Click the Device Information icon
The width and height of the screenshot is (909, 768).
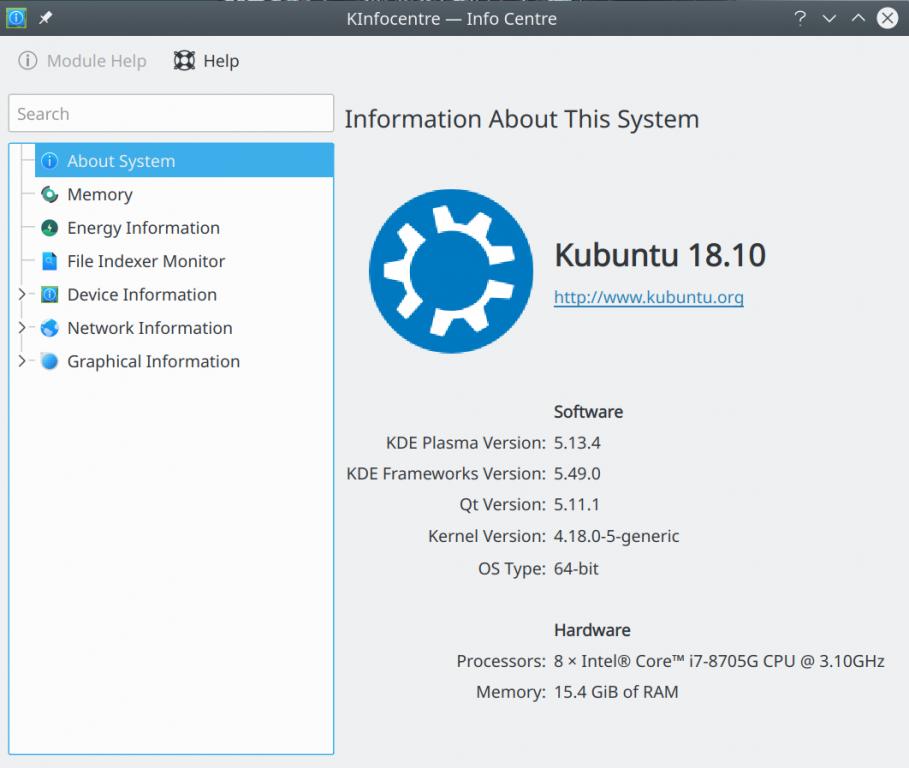click(50, 295)
